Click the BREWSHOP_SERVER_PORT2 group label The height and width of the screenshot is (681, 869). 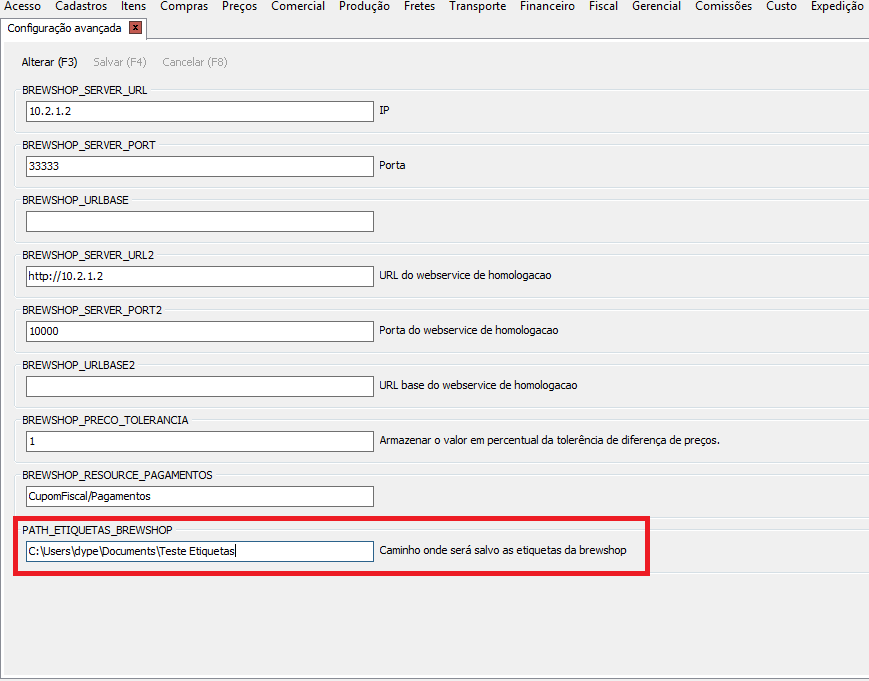coord(92,310)
